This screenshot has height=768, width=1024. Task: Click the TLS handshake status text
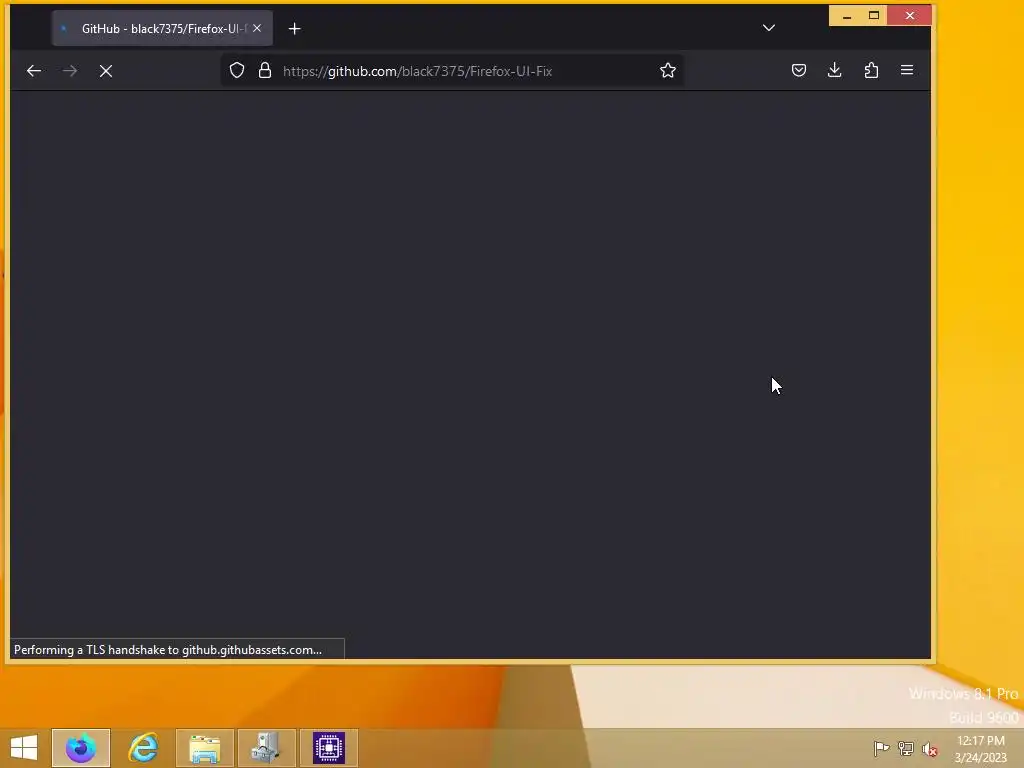pos(168,650)
